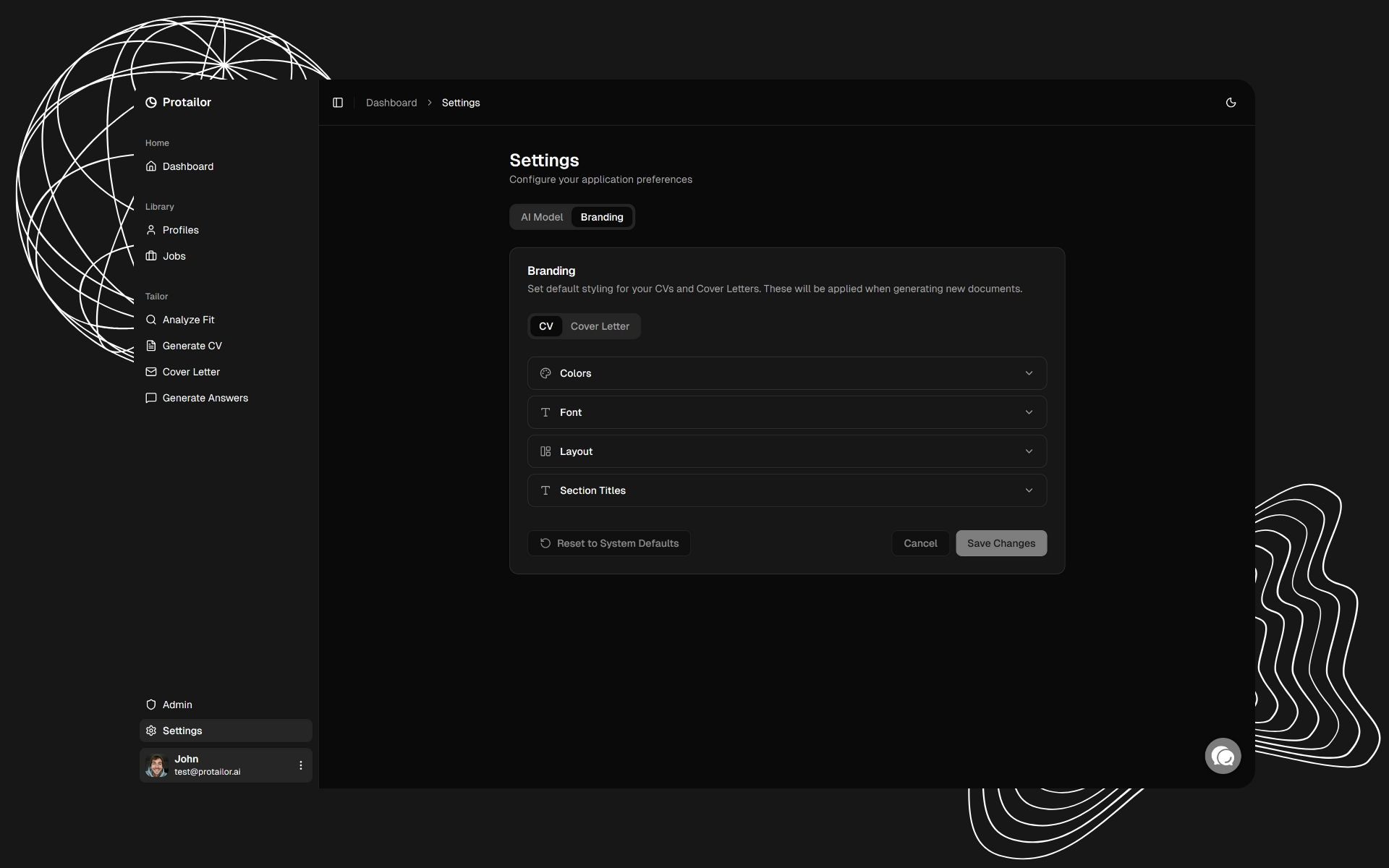This screenshot has height=868, width=1389.
Task: Go to Generate CV page
Action: [x=192, y=346]
